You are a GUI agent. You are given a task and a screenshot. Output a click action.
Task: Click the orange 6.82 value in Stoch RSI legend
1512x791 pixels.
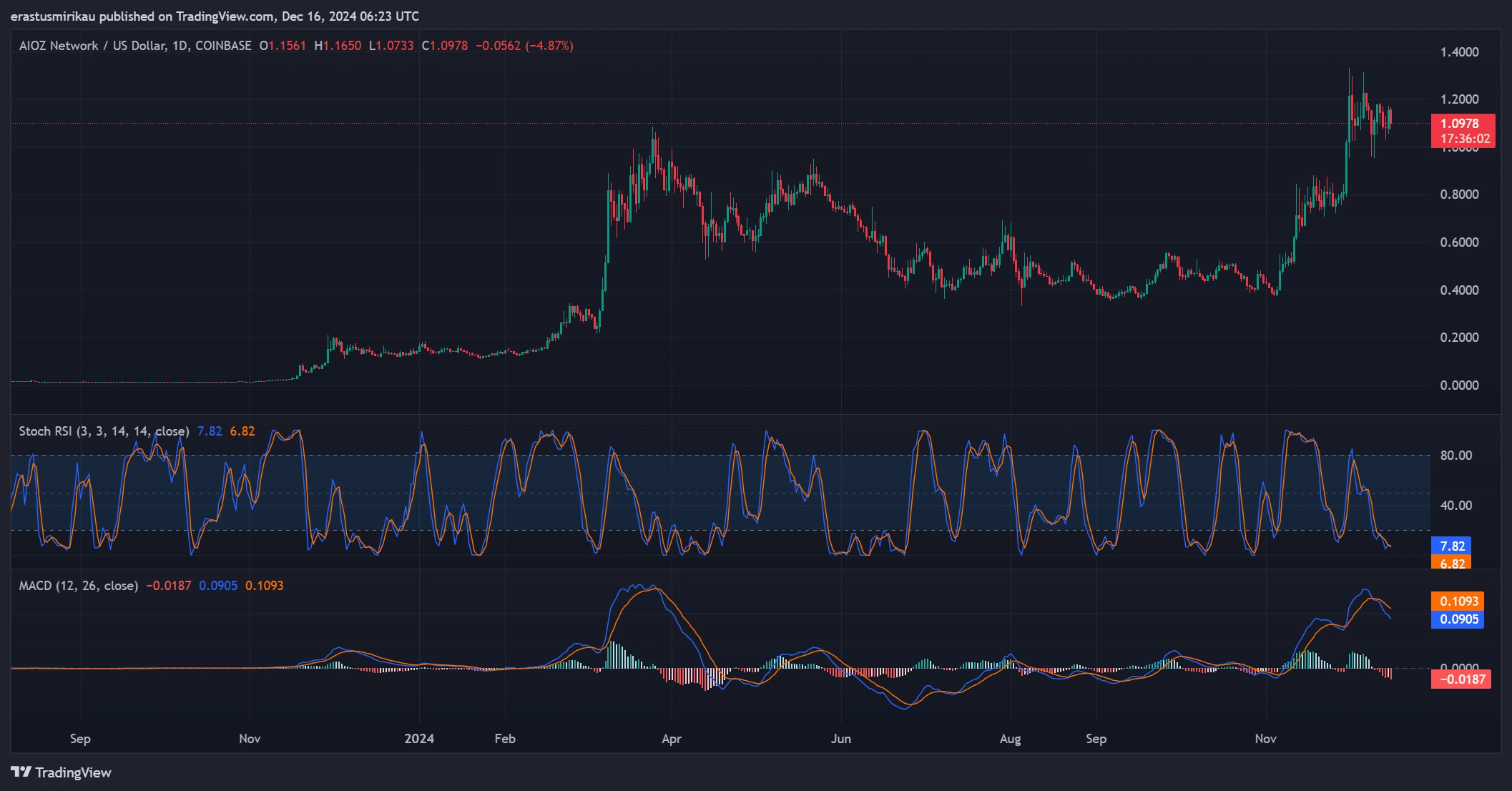click(x=242, y=431)
